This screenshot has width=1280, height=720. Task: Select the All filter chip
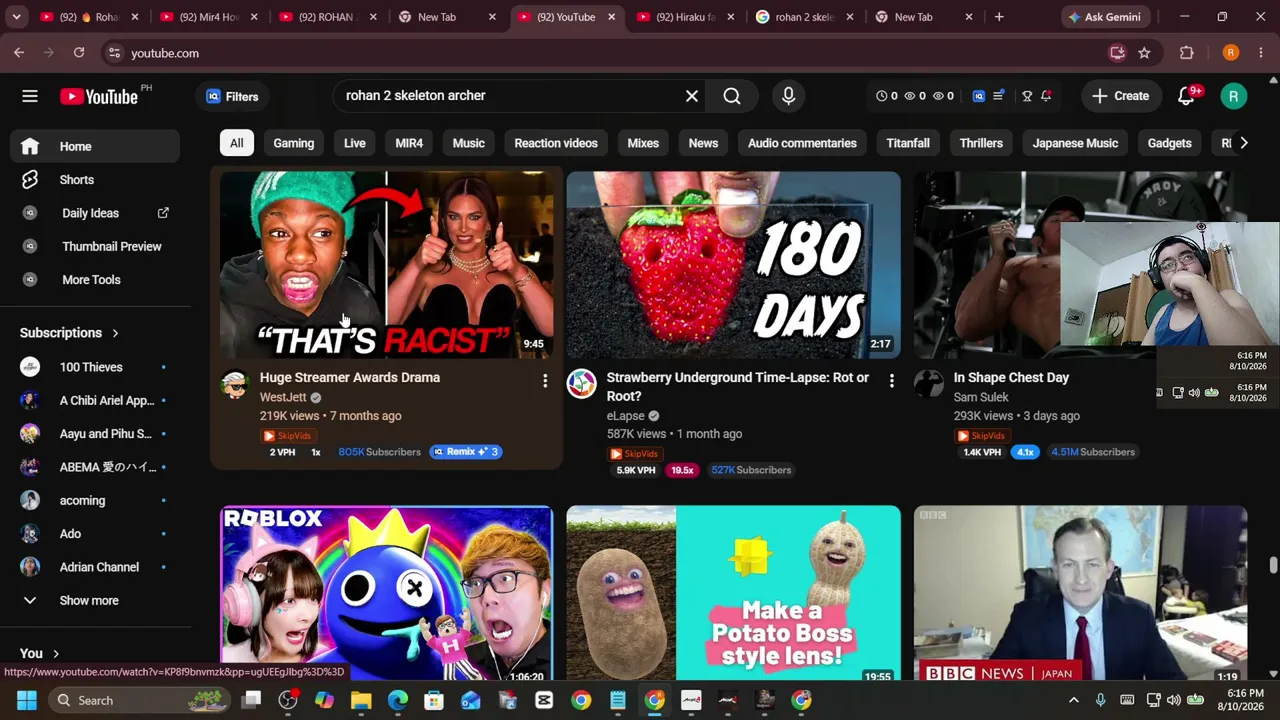click(236, 143)
